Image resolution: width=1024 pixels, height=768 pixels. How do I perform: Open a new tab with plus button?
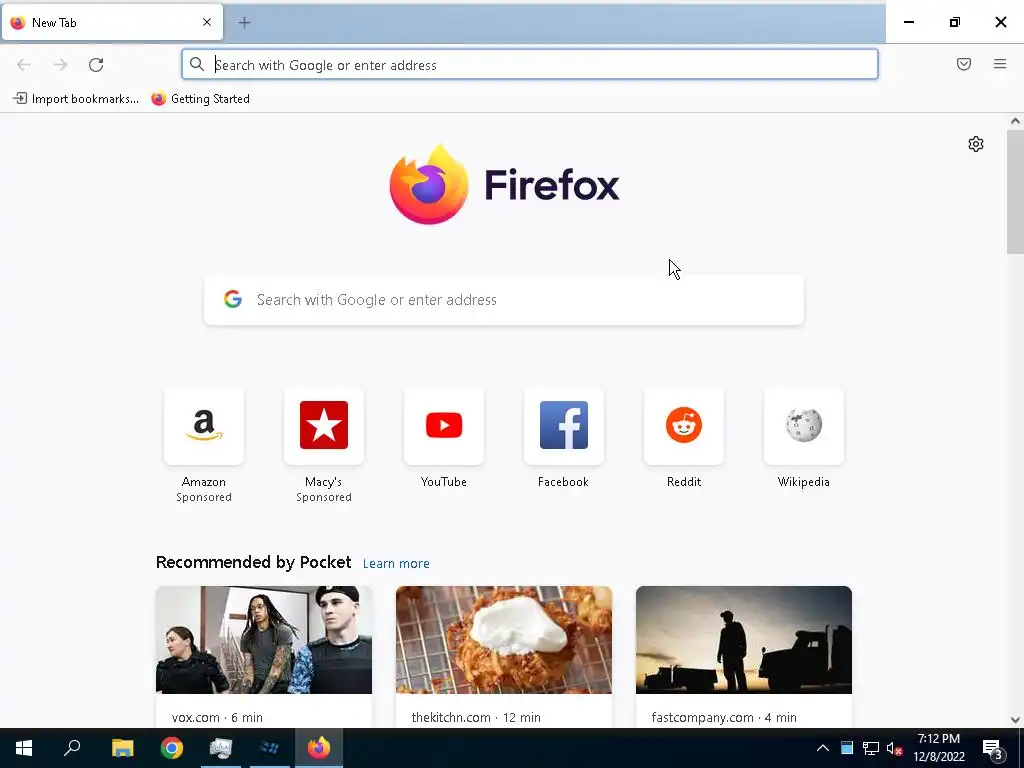point(244,23)
